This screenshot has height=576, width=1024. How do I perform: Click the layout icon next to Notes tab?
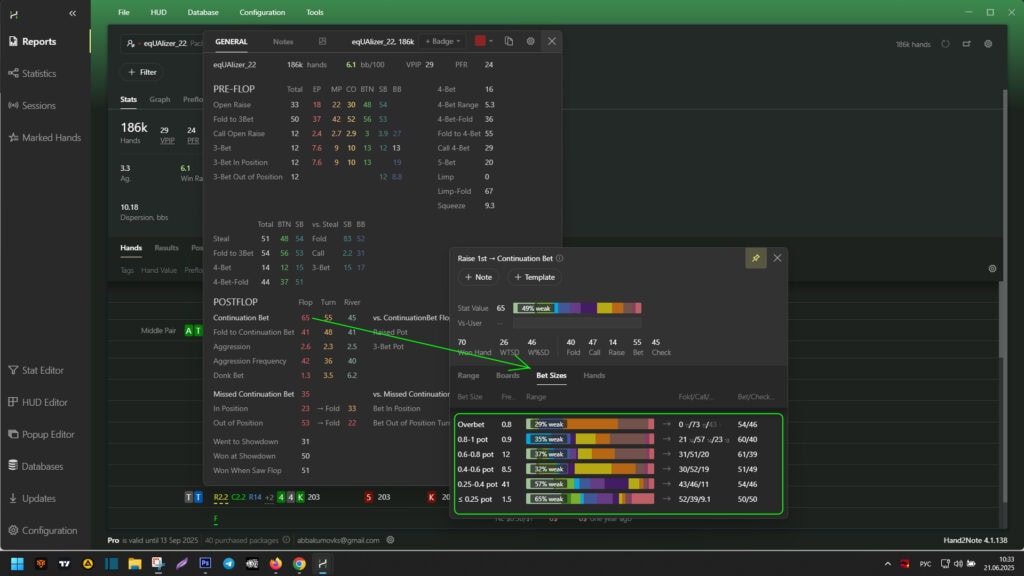pos(323,41)
